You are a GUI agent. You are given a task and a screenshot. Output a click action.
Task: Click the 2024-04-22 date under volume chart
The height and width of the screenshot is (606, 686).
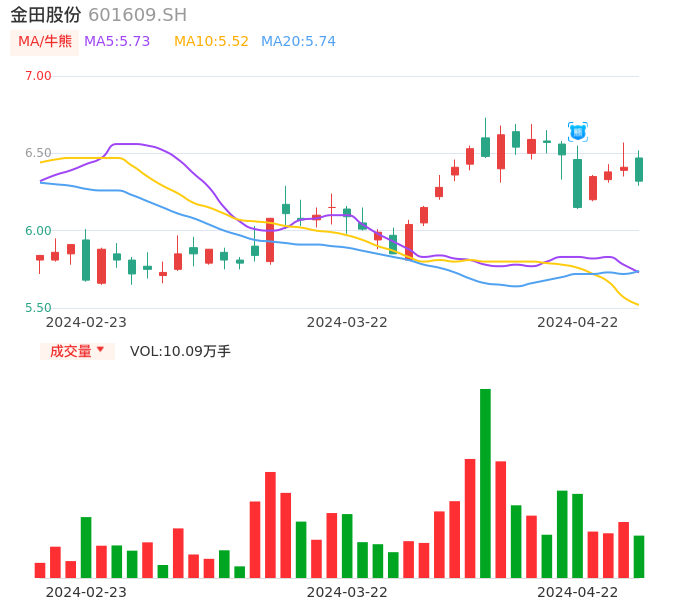(x=578, y=592)
